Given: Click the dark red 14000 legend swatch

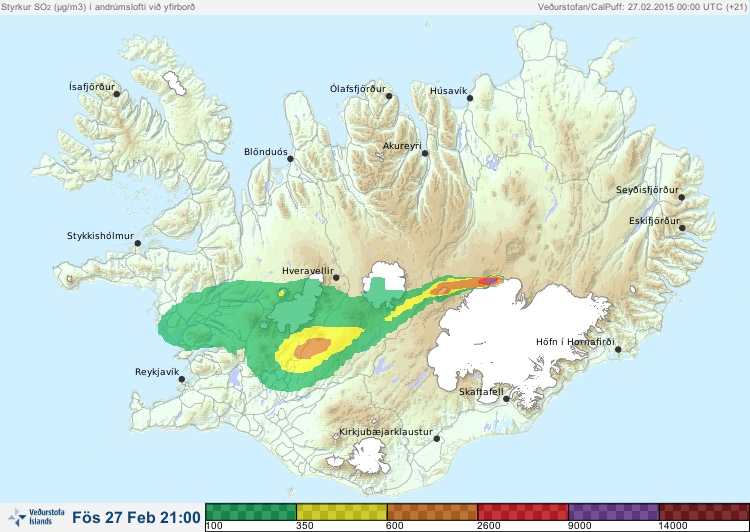Looking at the screenshot, I should click(x=704, y=512).
